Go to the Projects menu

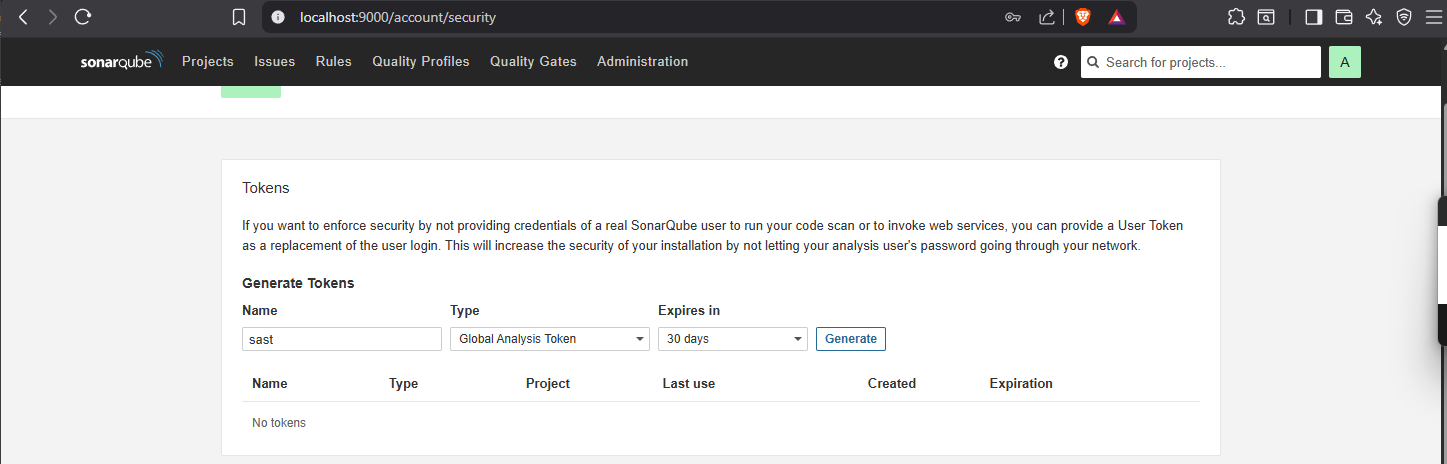207,62
